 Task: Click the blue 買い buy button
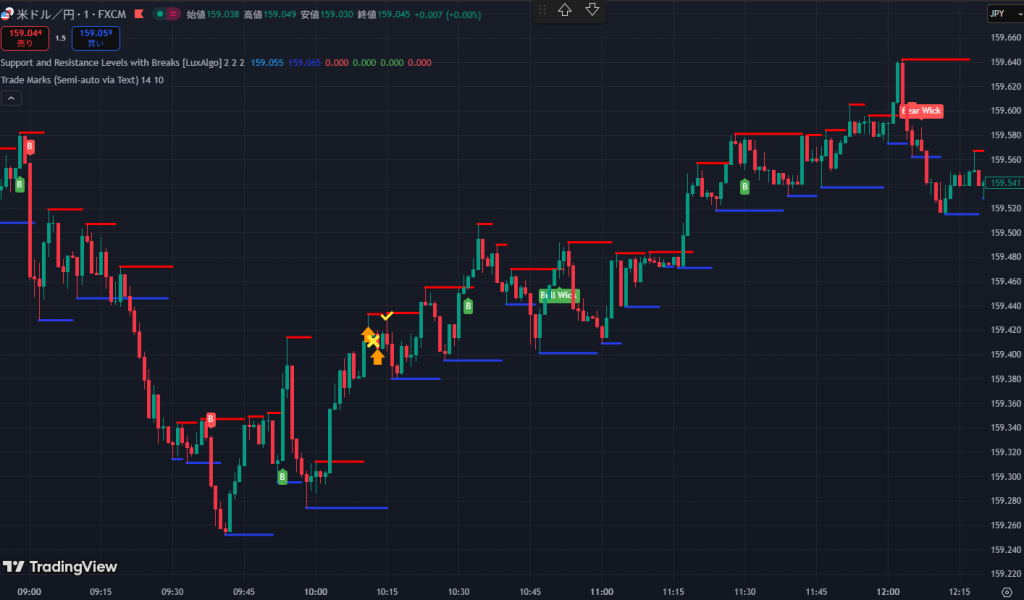pos(95,38)
